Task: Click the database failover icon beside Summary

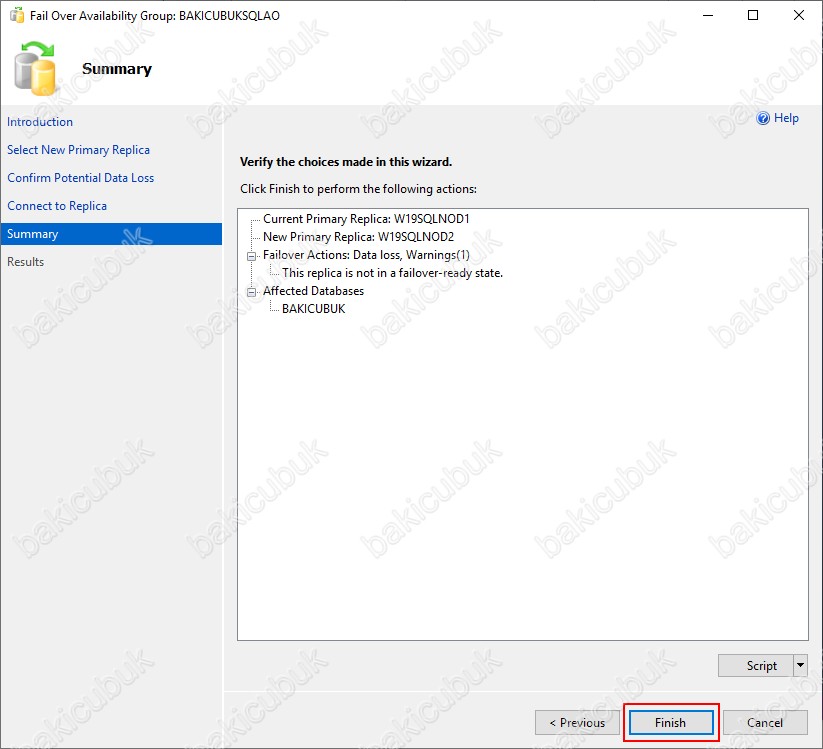Action: 35,69
